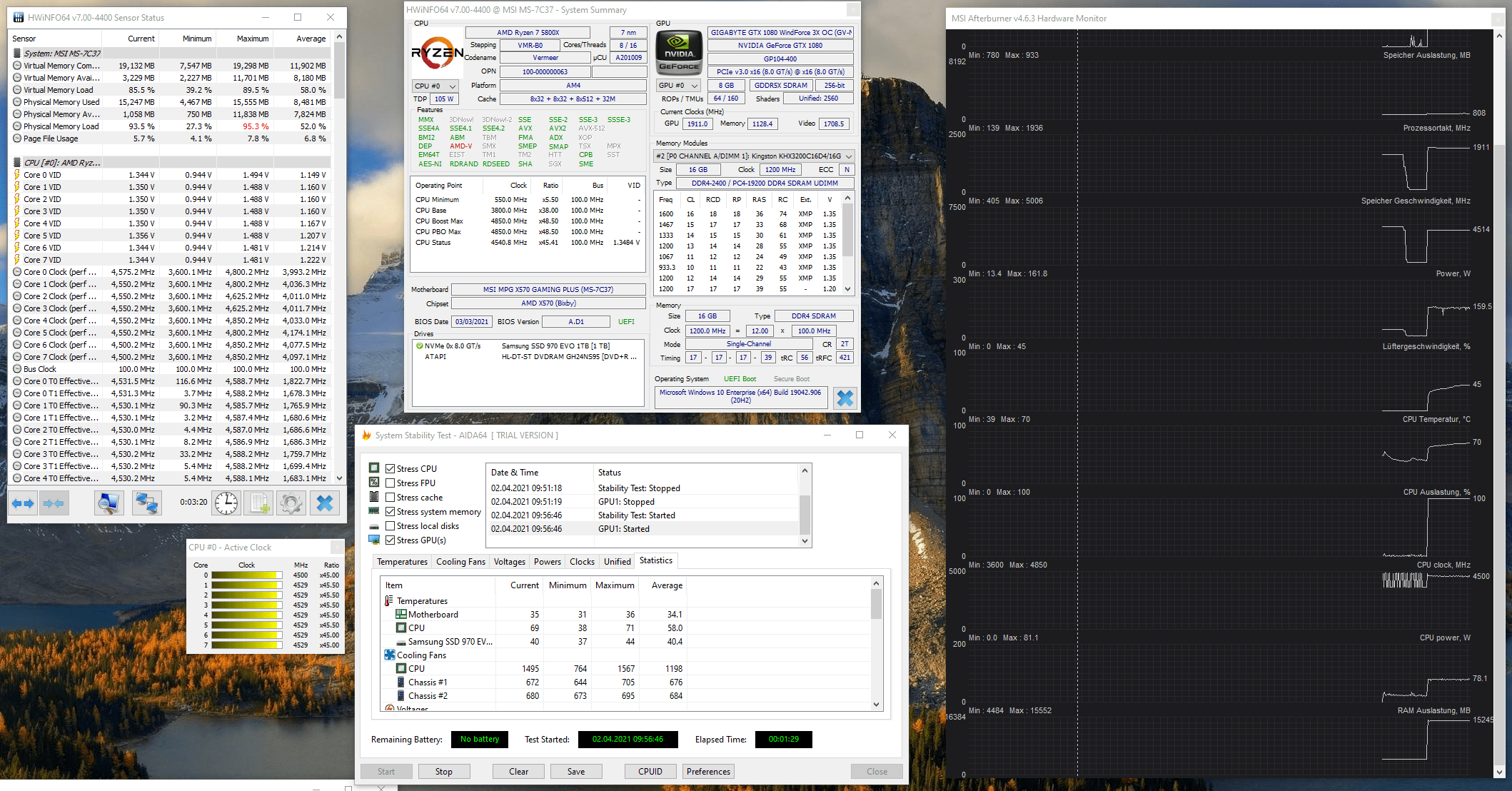Open remote monitor icon in HWiNFO Sensor toolbar
Screen dimensions: 1512x791
click(x=109, y=503)
